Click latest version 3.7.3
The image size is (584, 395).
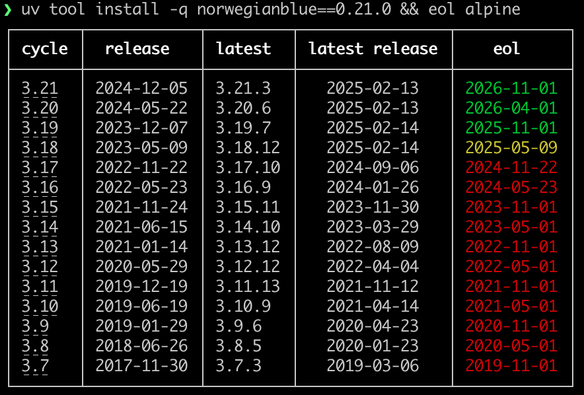(239, 366)
